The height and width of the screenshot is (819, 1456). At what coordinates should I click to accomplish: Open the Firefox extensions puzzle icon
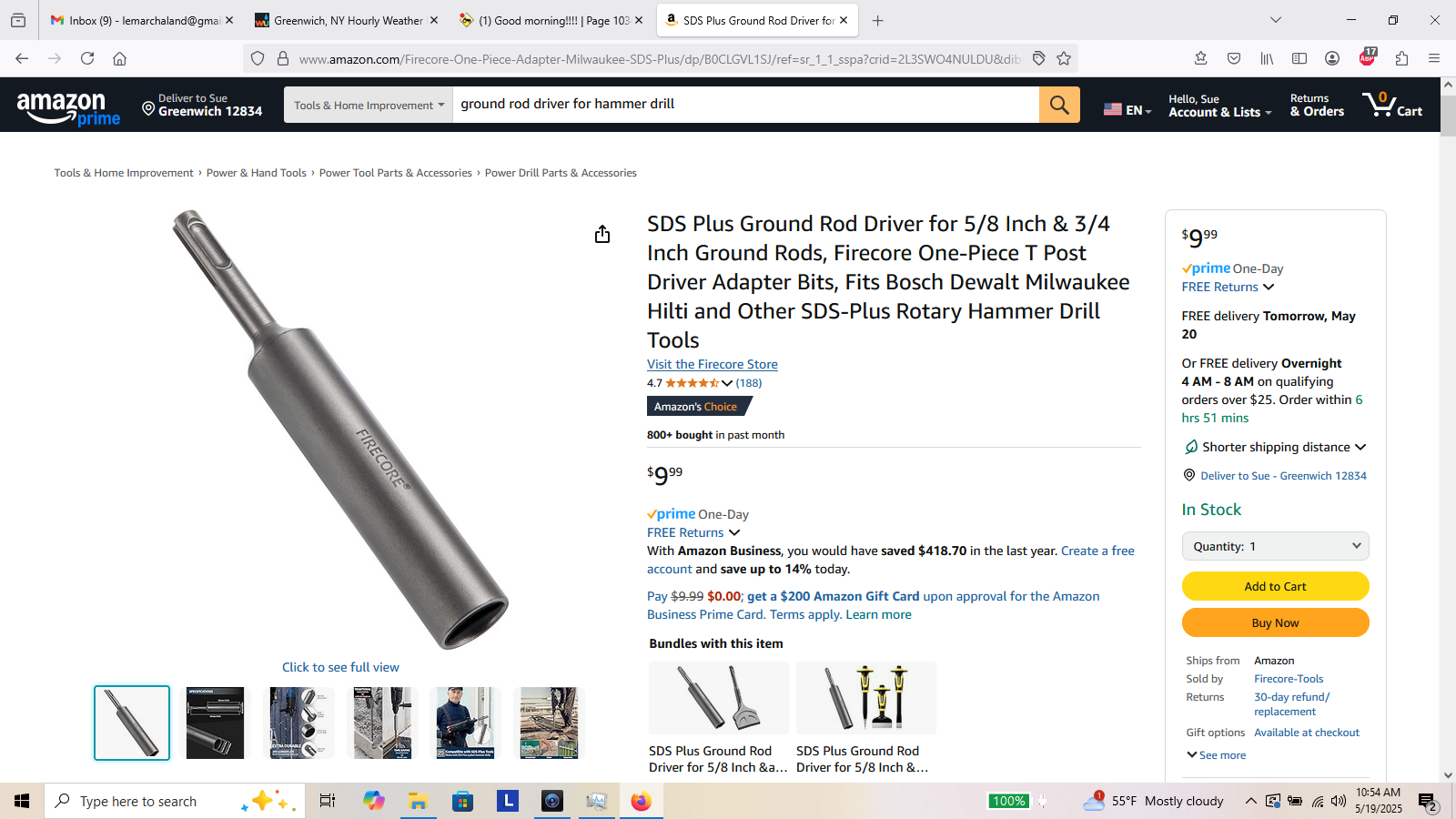(1401, 58)
